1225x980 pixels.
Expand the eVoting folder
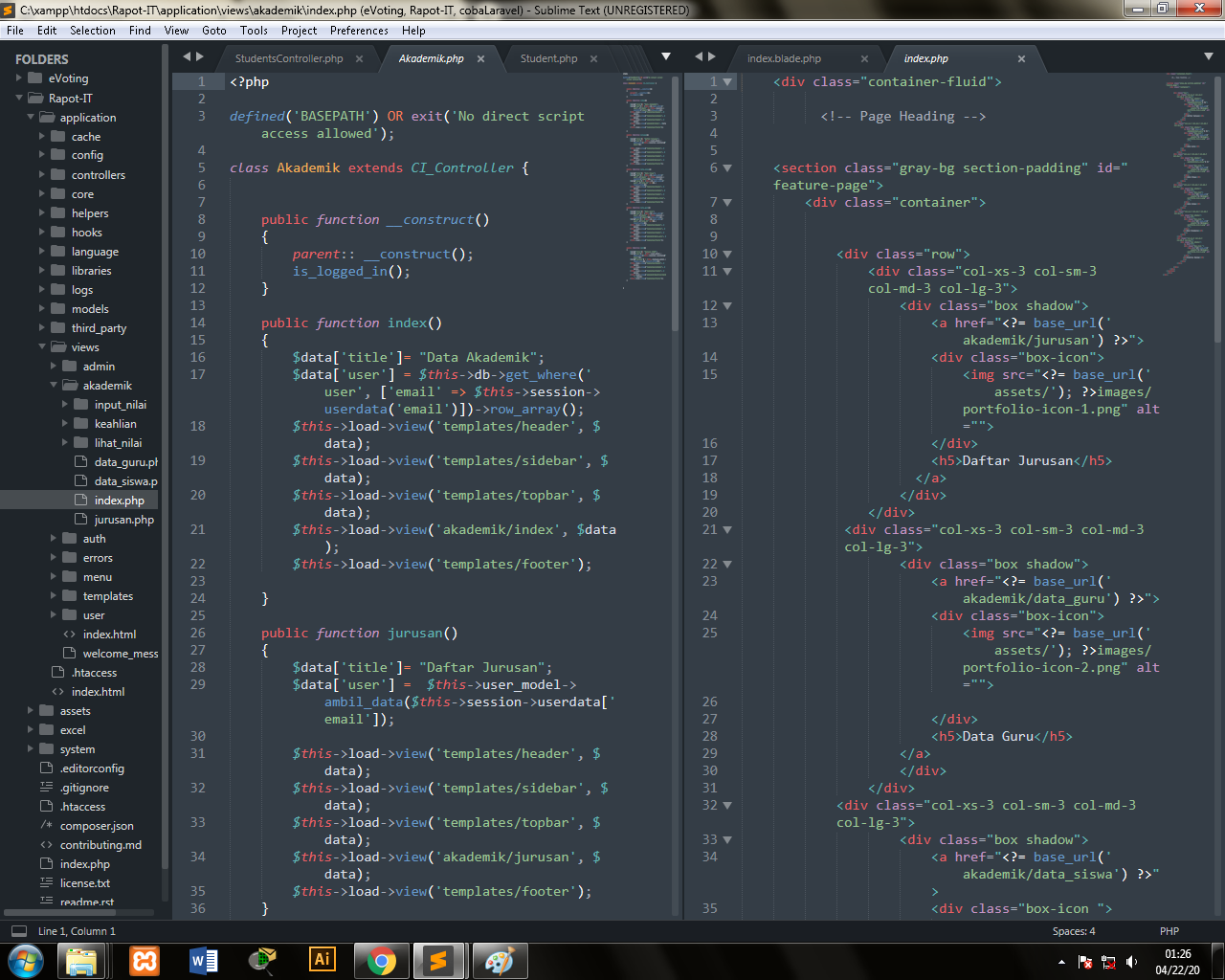(x=19, y=78)
